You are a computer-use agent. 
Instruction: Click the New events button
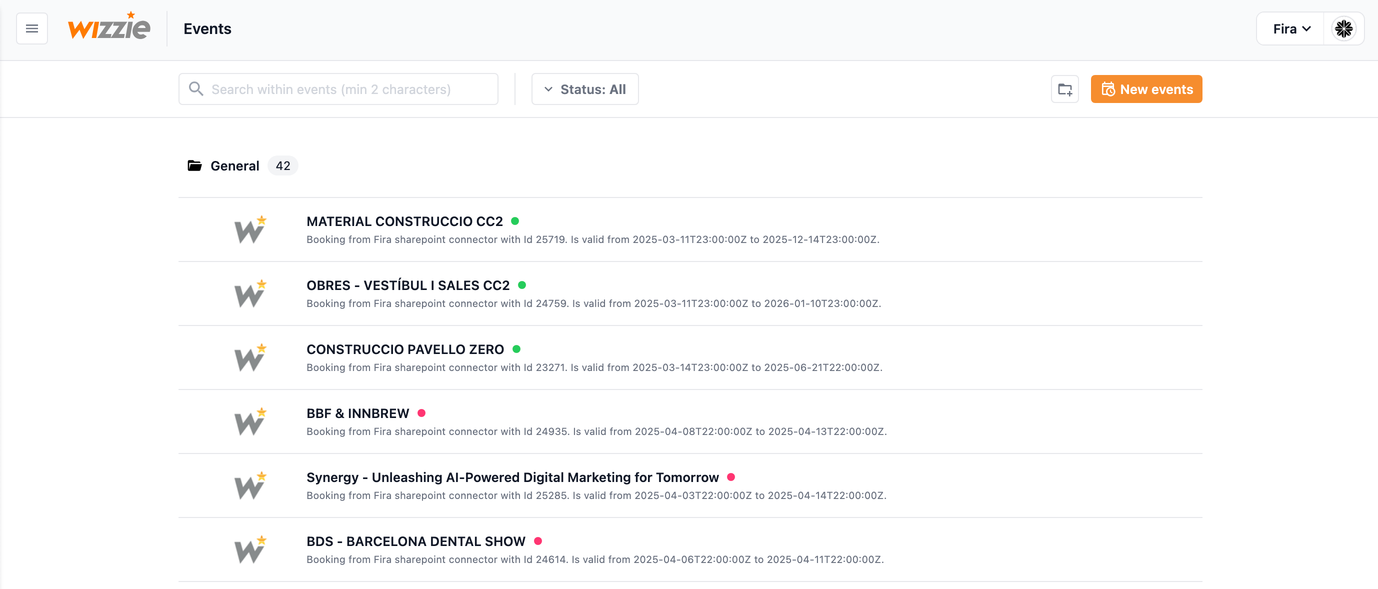point(1146,89)
